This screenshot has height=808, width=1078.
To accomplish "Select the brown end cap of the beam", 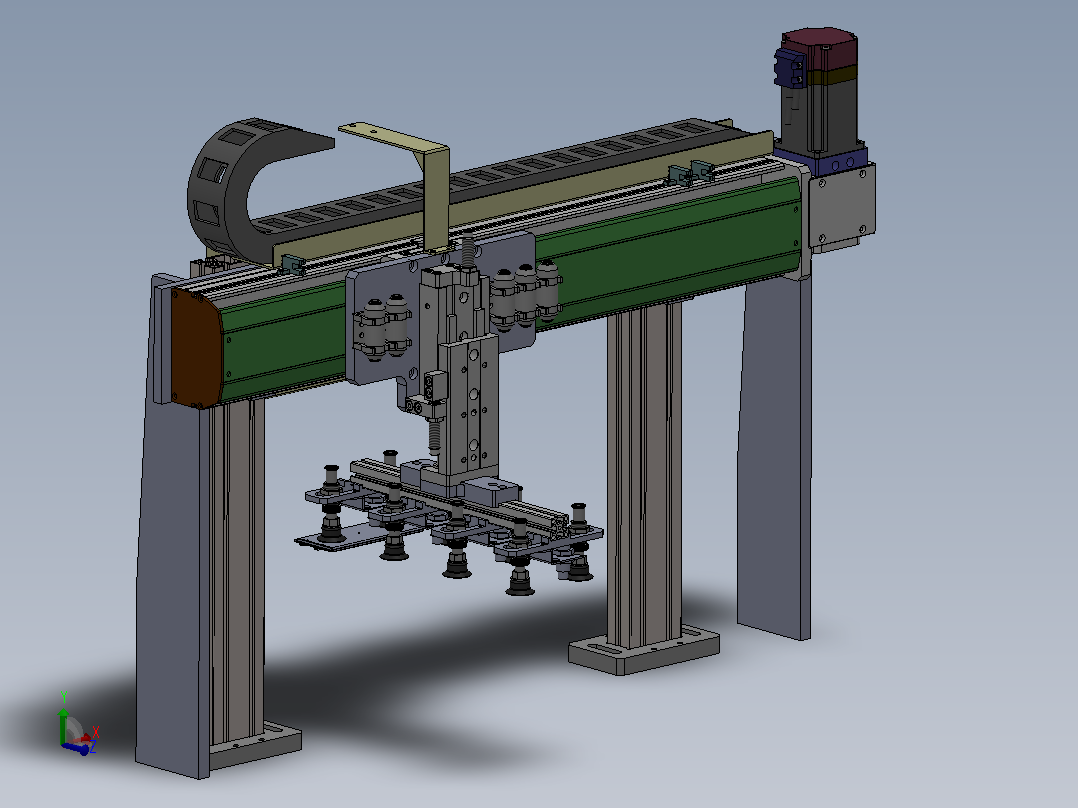I will click(x=195, y=349).
